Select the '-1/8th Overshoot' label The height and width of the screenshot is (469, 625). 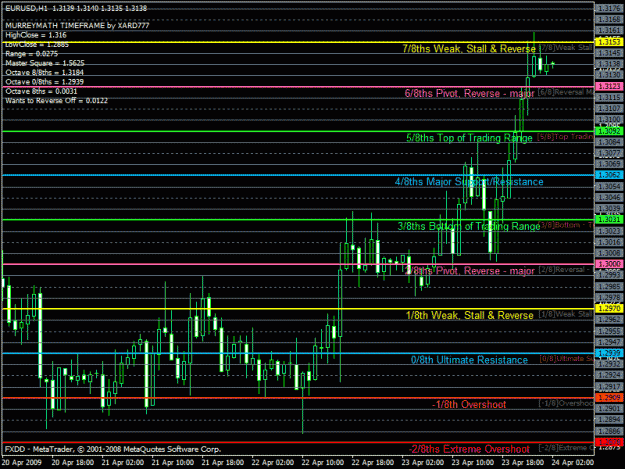click(469, 404)
